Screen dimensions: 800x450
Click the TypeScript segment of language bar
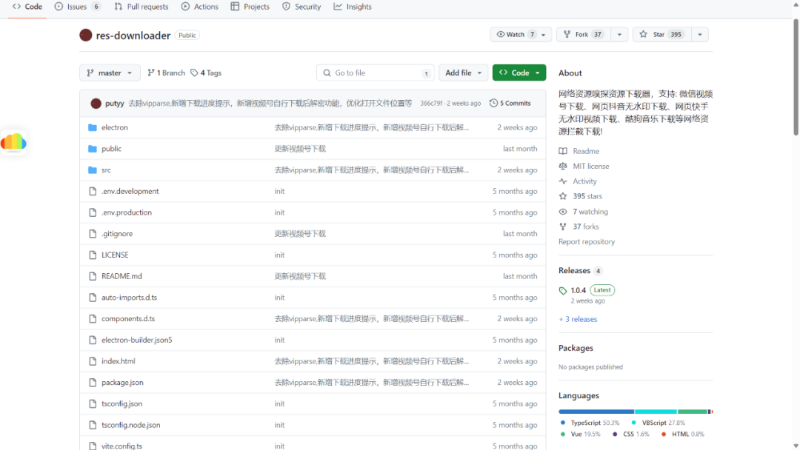coord(596,412)
